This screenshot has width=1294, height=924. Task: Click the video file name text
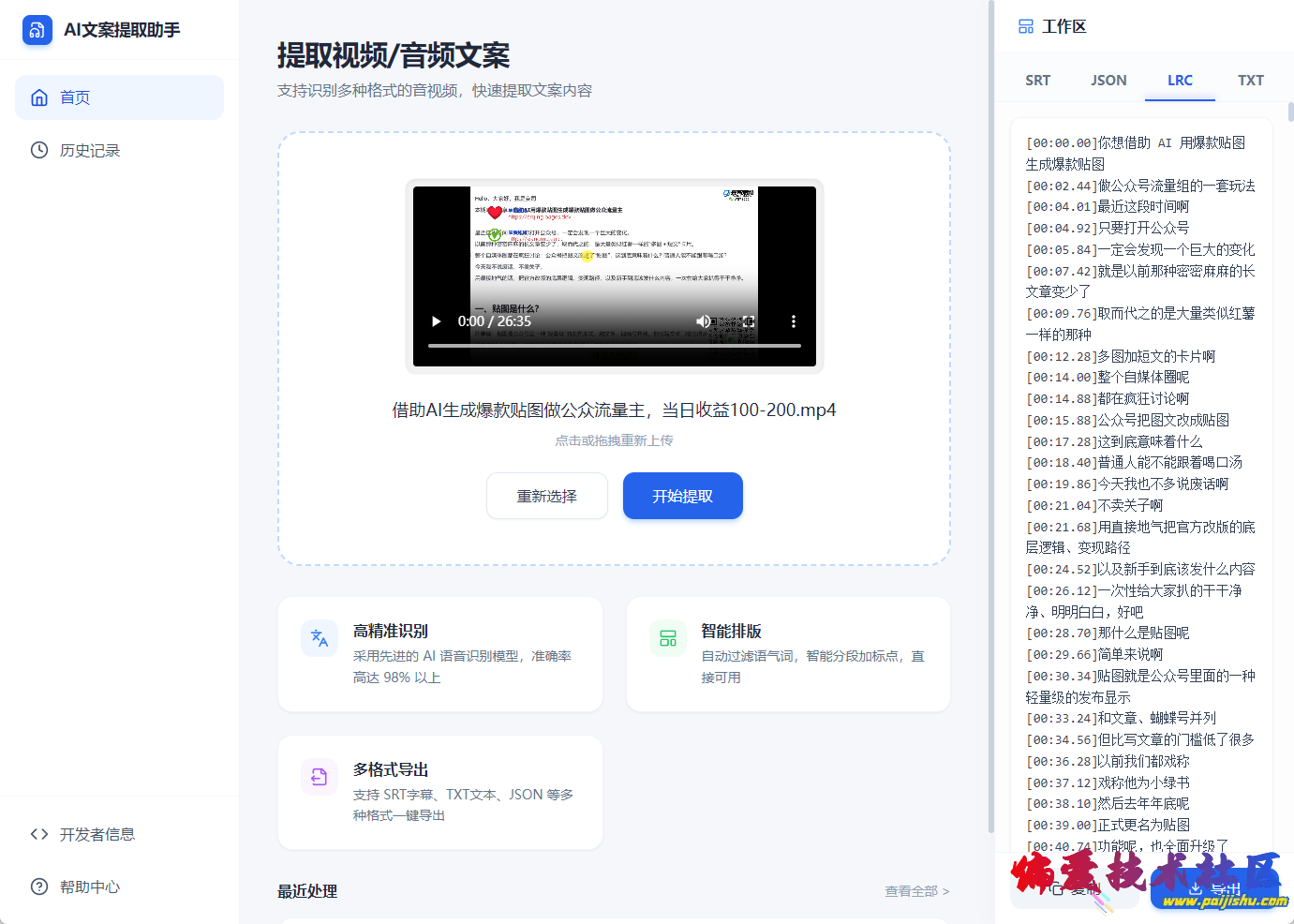(614, 410)
